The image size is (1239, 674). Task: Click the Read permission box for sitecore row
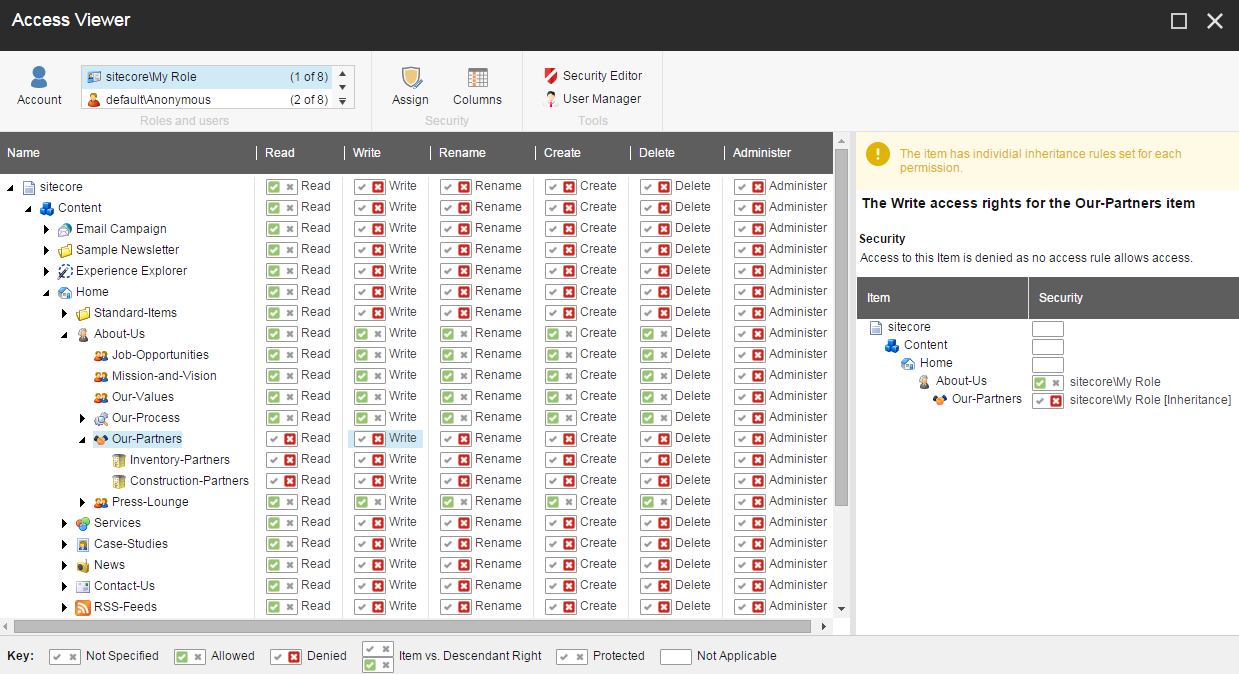click(x=282, y=187)
